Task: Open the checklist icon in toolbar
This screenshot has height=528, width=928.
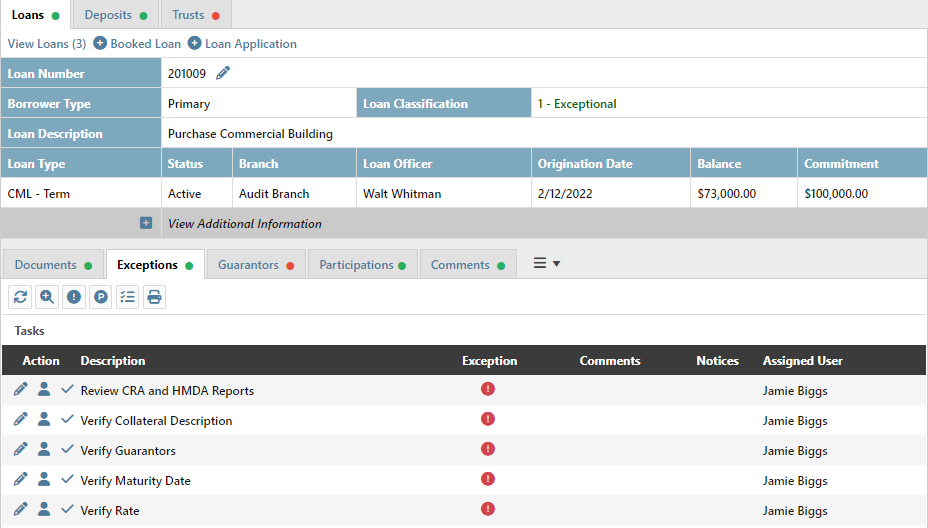Action: point(127,297)
